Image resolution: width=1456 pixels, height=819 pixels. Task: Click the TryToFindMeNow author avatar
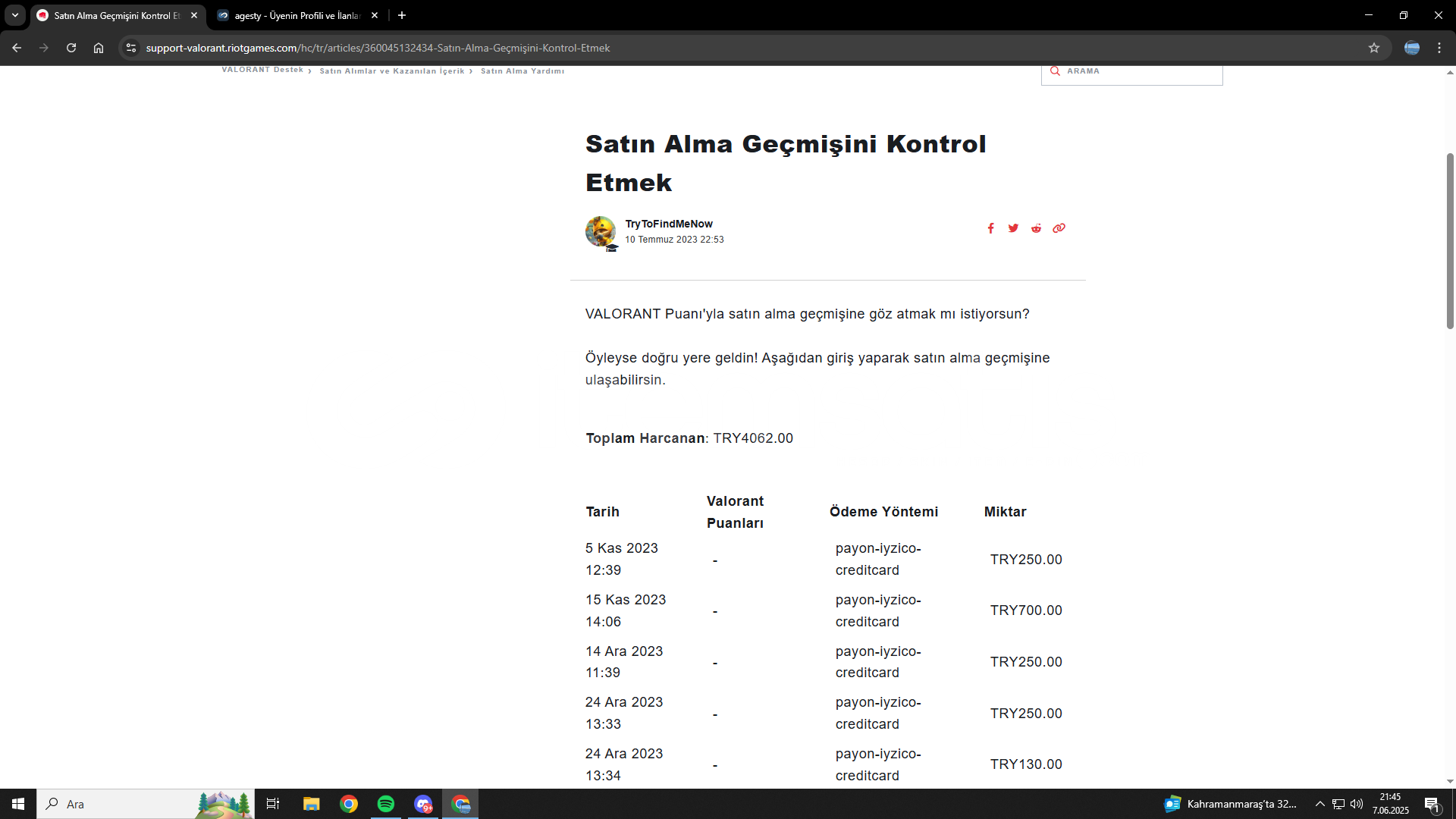601,232
